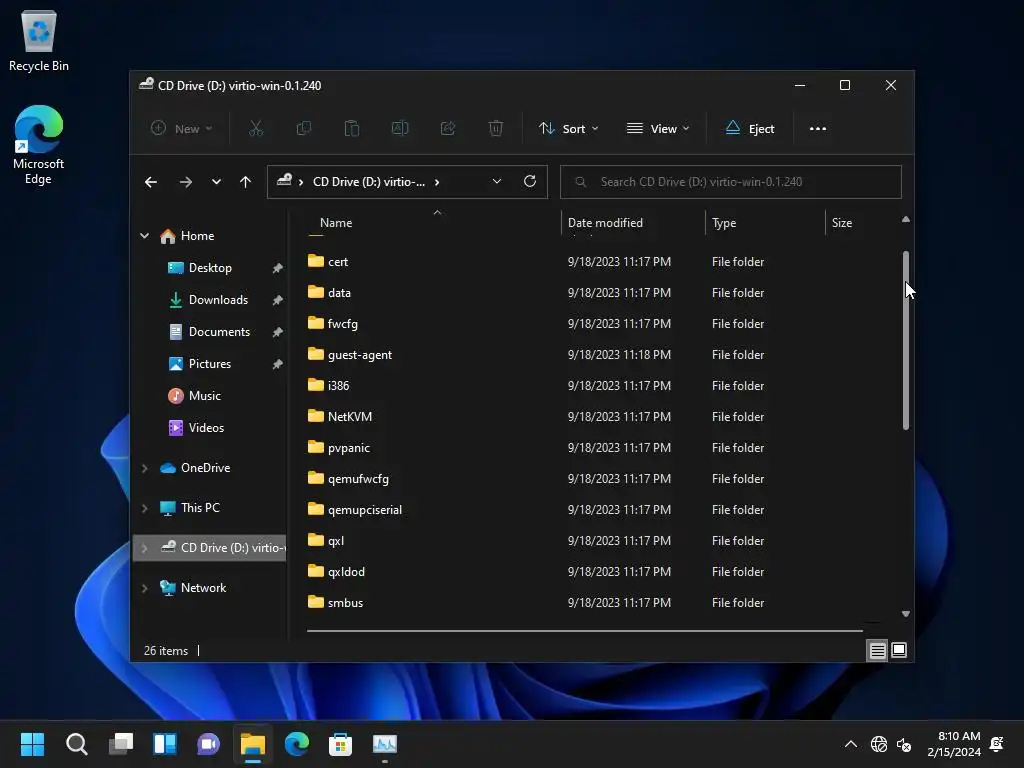Select the qxldod folder
The height and width of the screenshot is (768, 1024).
point(346,572)
